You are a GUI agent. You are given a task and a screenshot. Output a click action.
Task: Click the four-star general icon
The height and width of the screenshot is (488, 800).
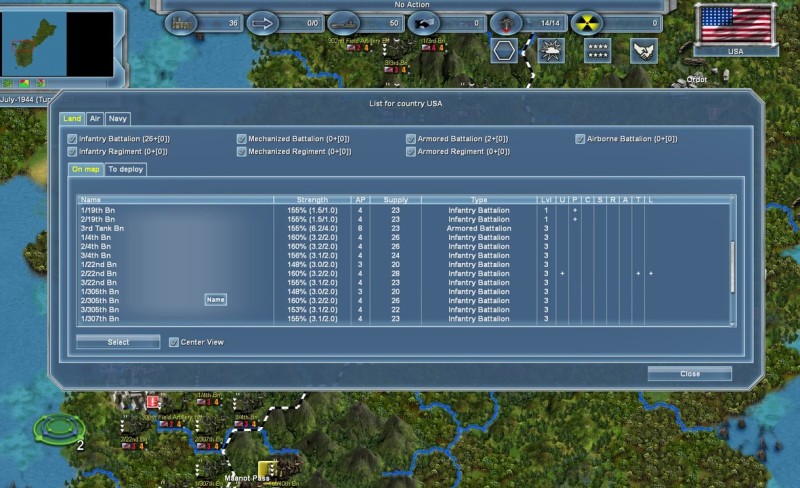click(x=598, y=50)
